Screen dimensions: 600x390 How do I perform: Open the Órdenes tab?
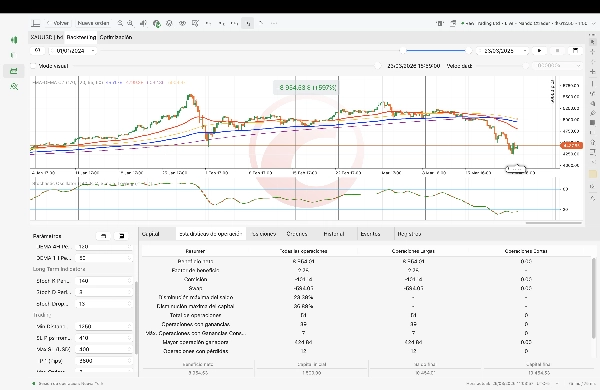[297, 234]
